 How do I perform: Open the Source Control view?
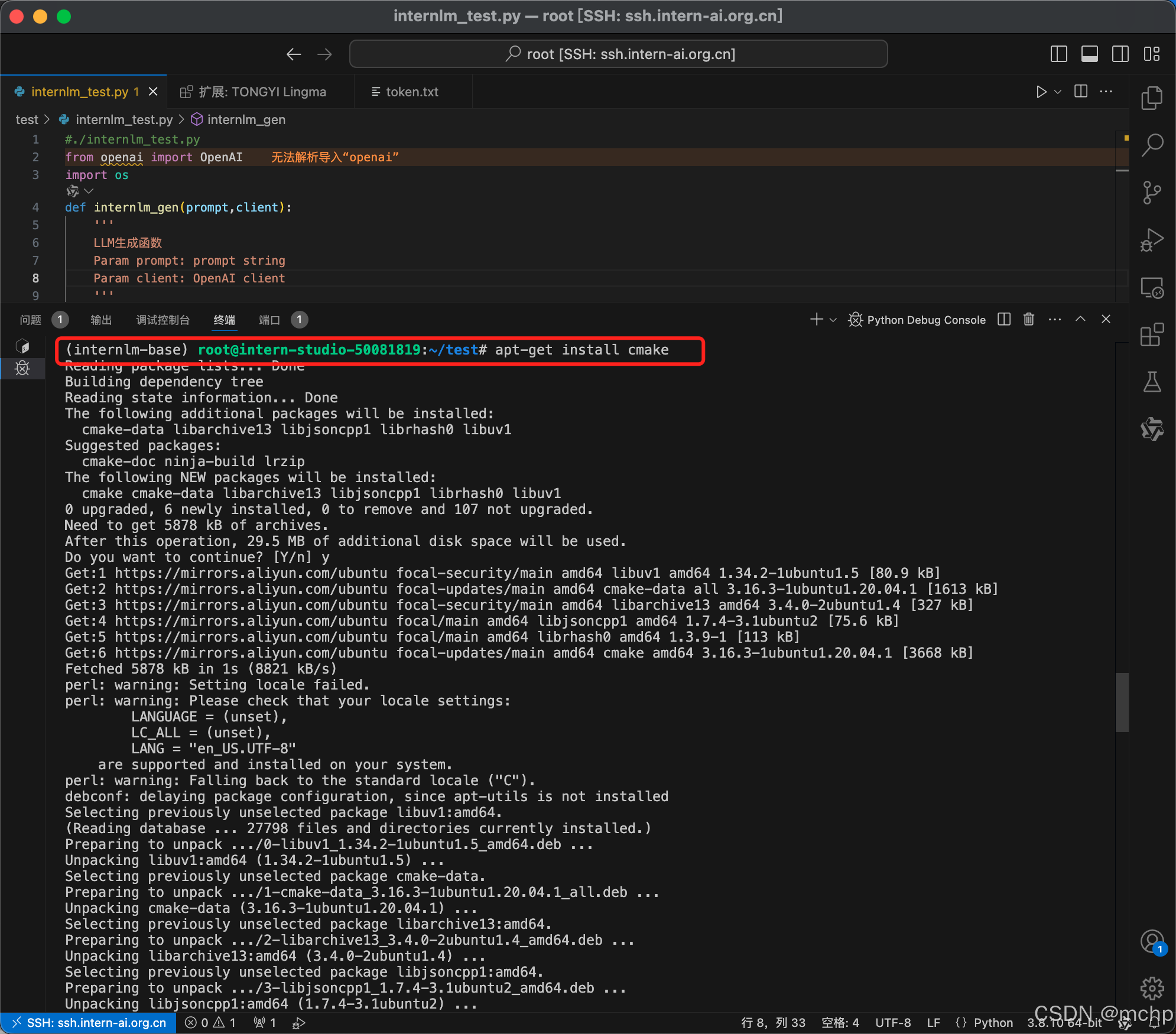(x=1152, y=193)
